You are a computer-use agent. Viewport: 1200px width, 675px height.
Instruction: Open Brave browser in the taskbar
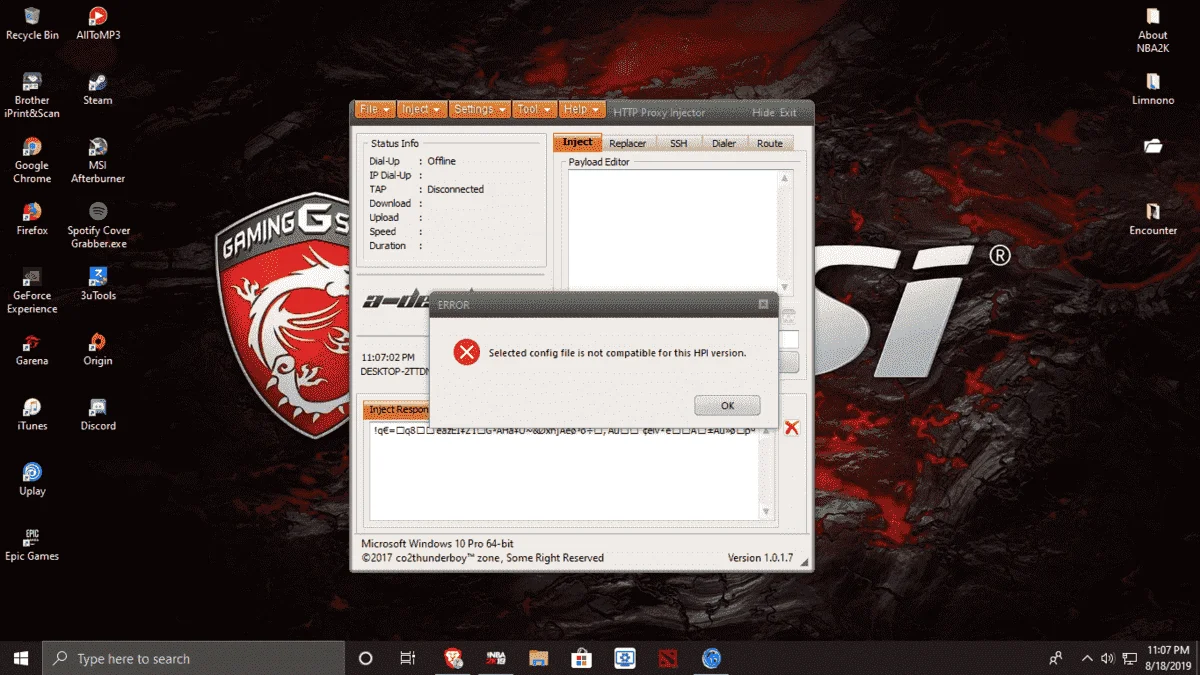click(x=453, y=658)
